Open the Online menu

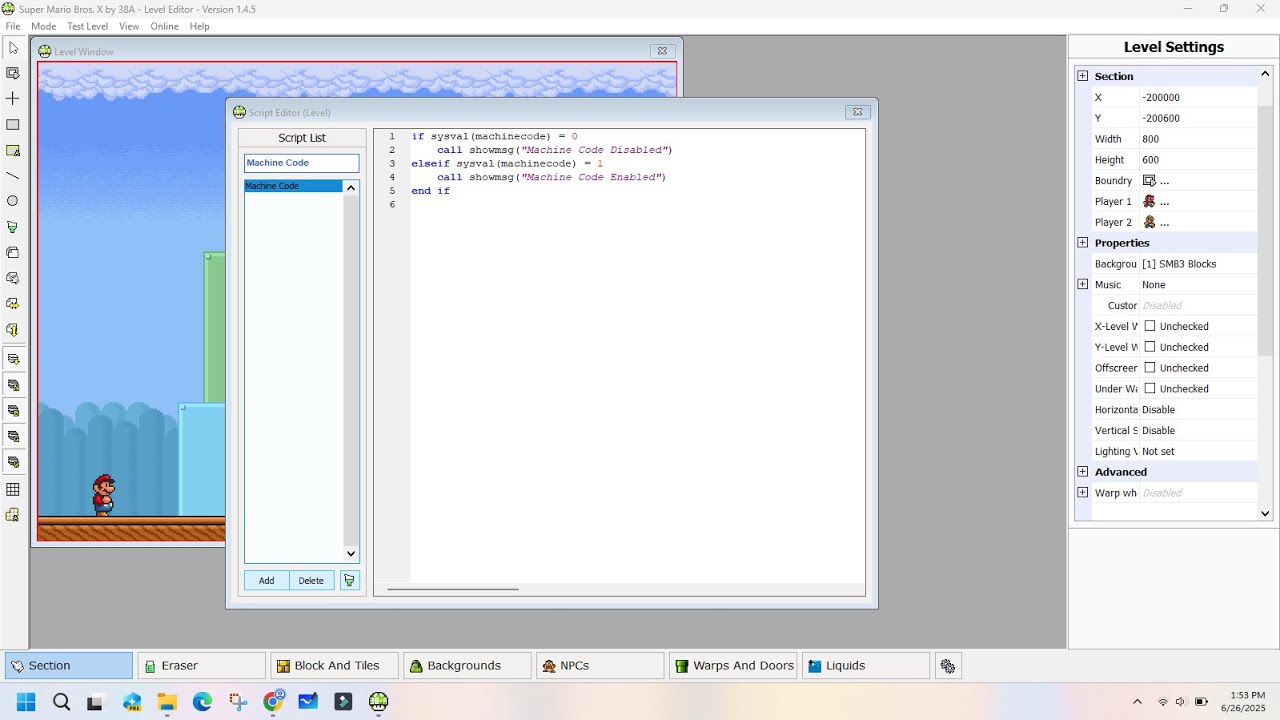[x=165, y=26]
